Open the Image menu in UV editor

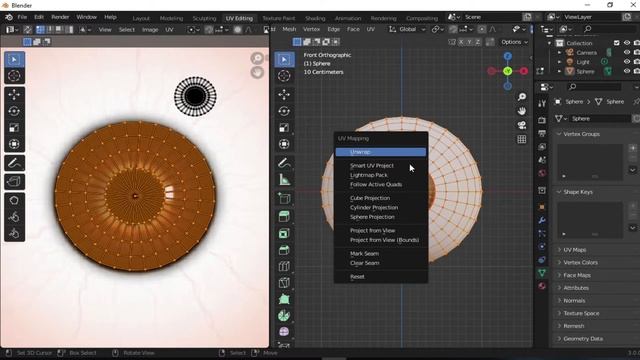[150, 29]
